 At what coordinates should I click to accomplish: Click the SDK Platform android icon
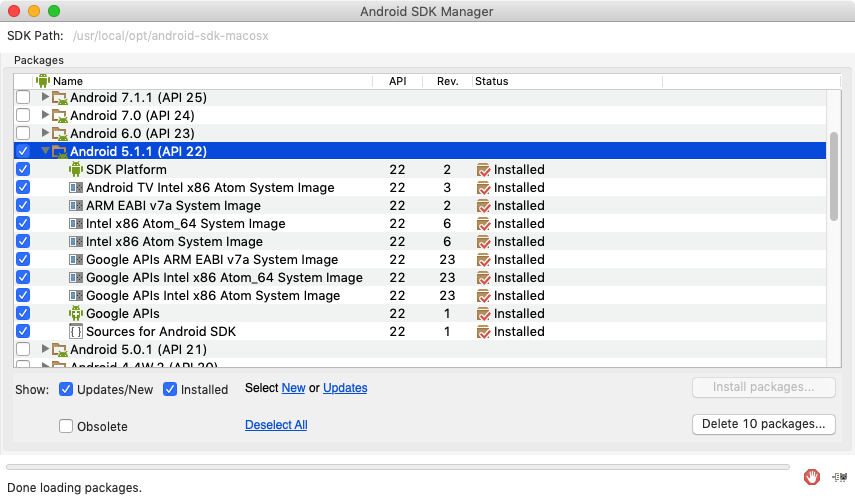(76, 170)
